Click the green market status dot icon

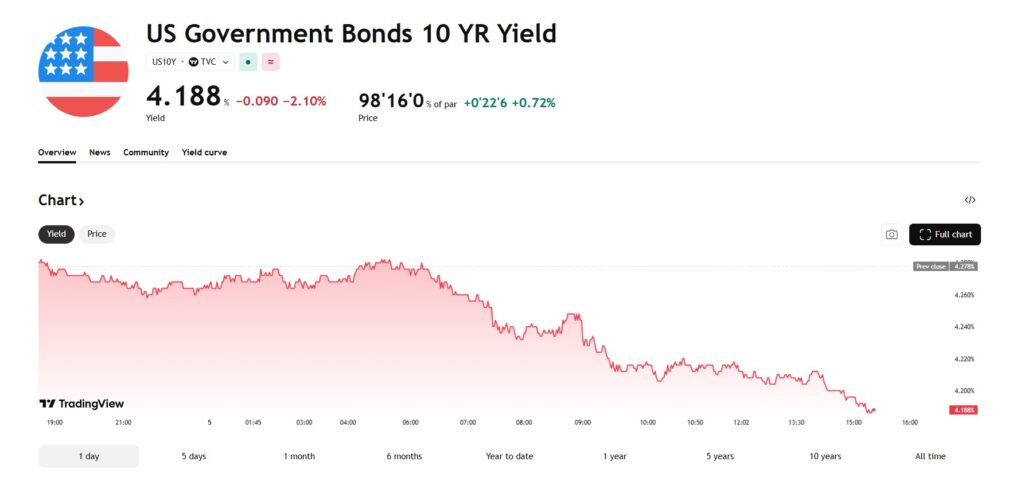pos(248,62)
